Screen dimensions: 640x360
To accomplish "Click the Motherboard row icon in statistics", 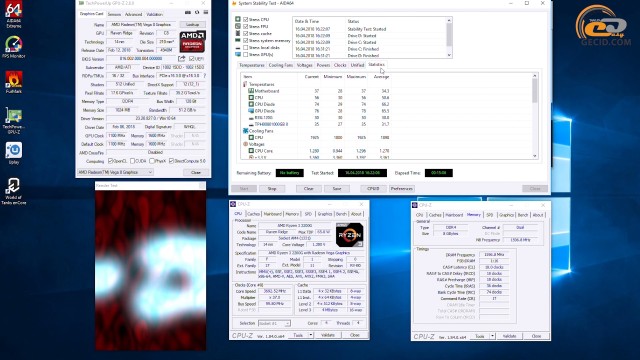I will (x=251, y=91).
